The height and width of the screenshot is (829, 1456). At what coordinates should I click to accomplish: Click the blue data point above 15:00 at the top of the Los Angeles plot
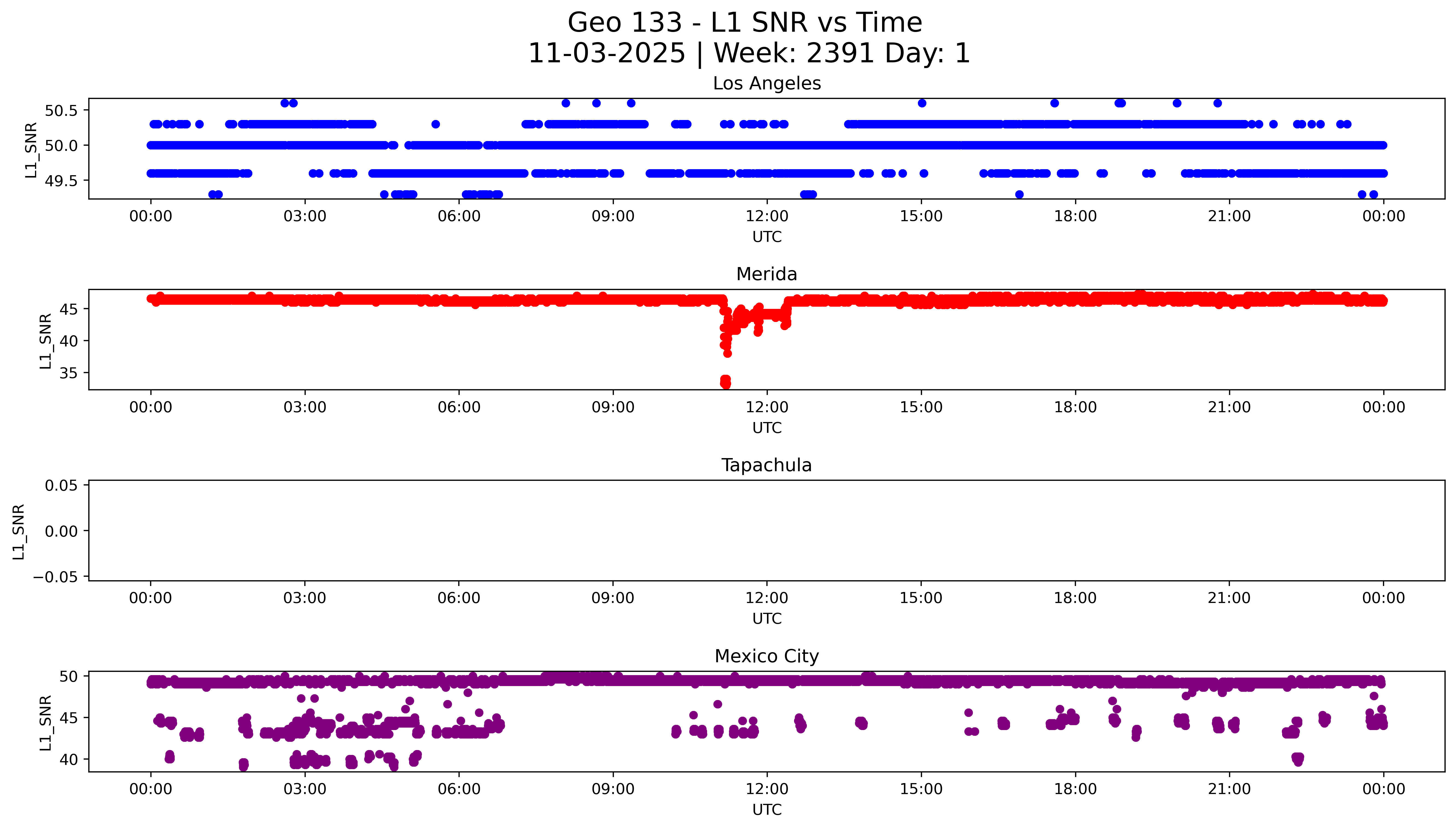(922, 103)
